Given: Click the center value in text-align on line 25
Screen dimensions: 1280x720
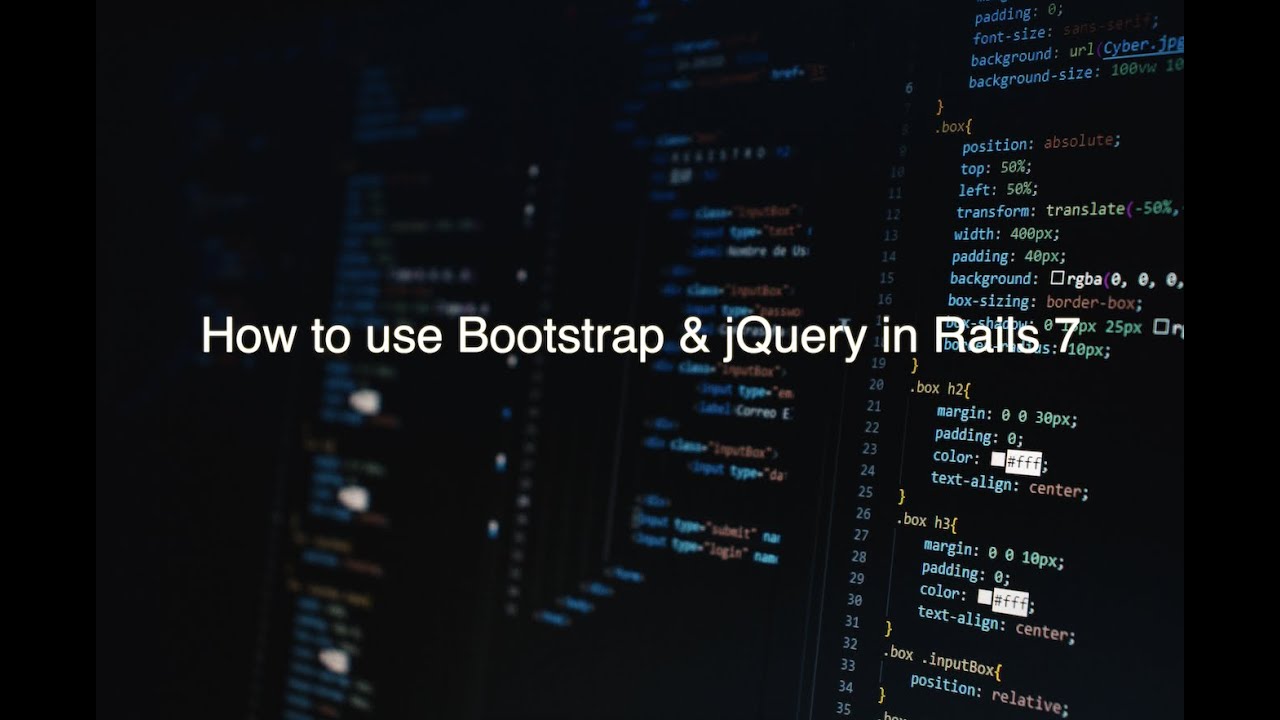Looking at the screenshot, I should [1058, 490].
